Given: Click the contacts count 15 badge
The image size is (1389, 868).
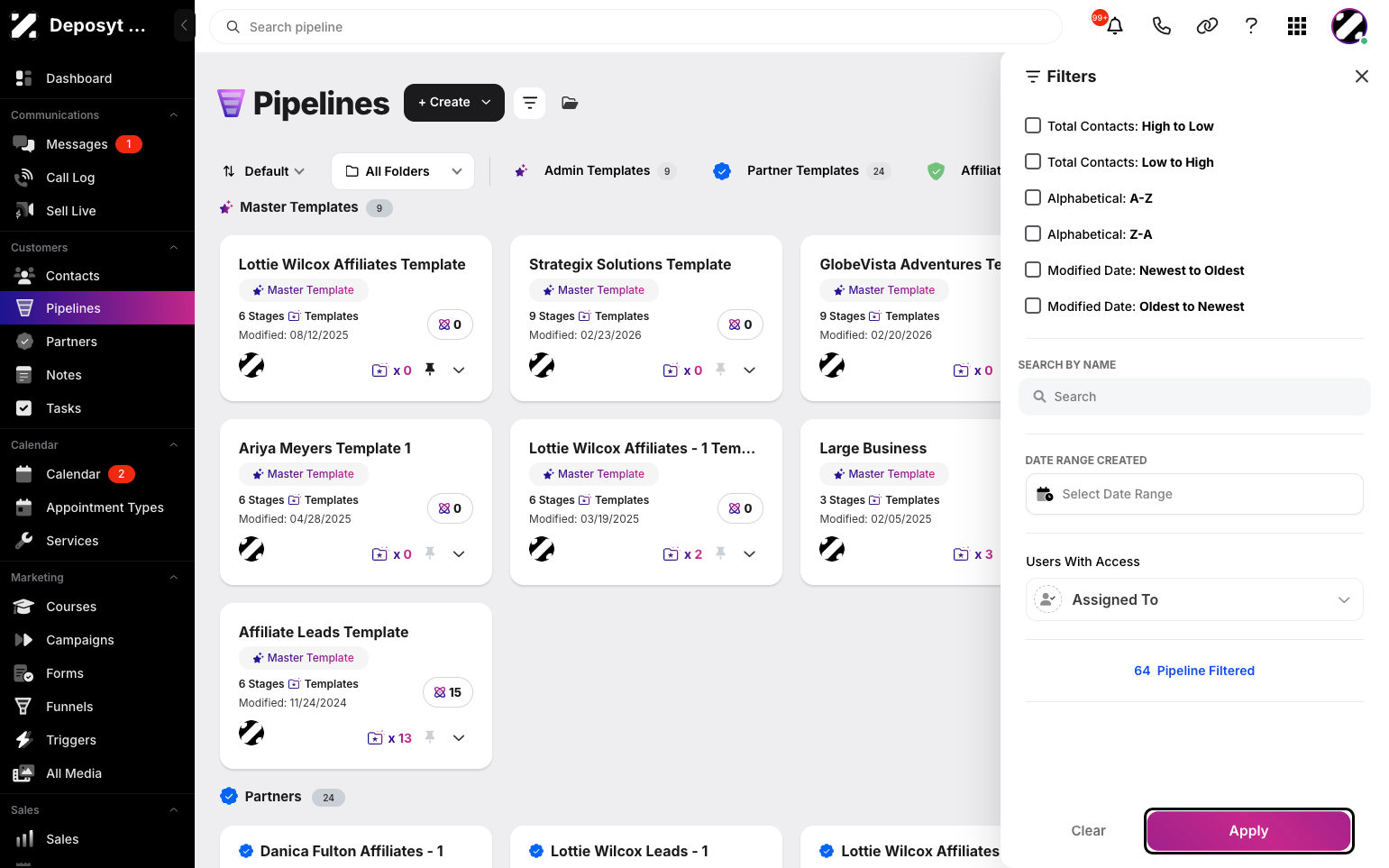Looking at the screenshot, I should click(x=448, y=692).
